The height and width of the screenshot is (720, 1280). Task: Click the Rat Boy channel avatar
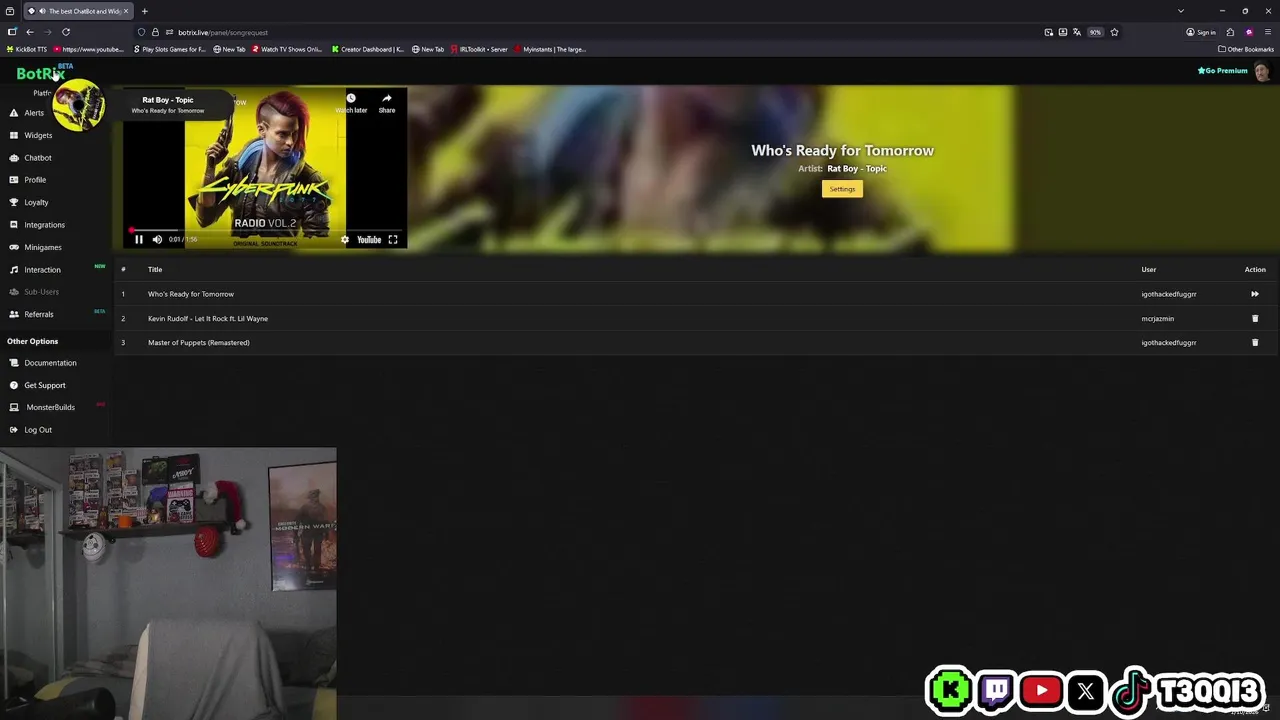pos(79,104)
